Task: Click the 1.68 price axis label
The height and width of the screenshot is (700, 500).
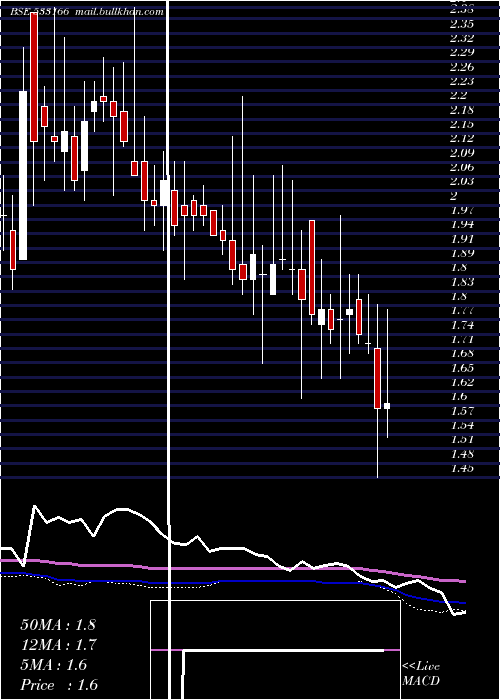Action: 462,353
